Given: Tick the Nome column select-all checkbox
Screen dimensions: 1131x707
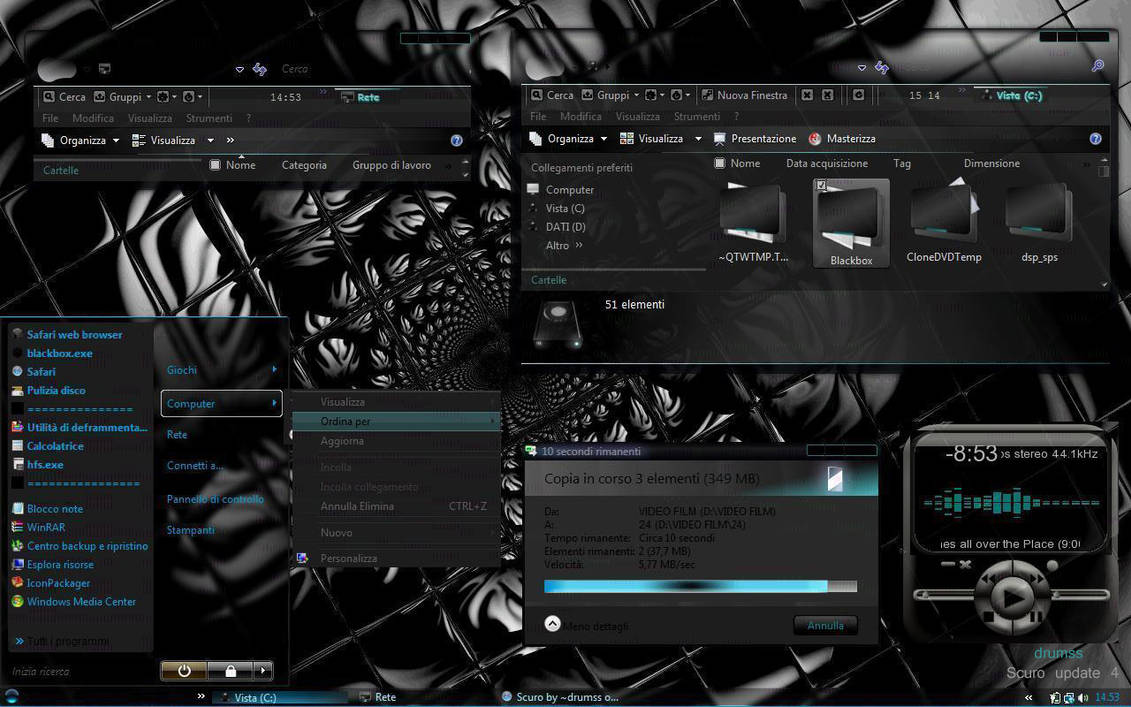Looking at the screenshot, I should click(x=720, y=163).
